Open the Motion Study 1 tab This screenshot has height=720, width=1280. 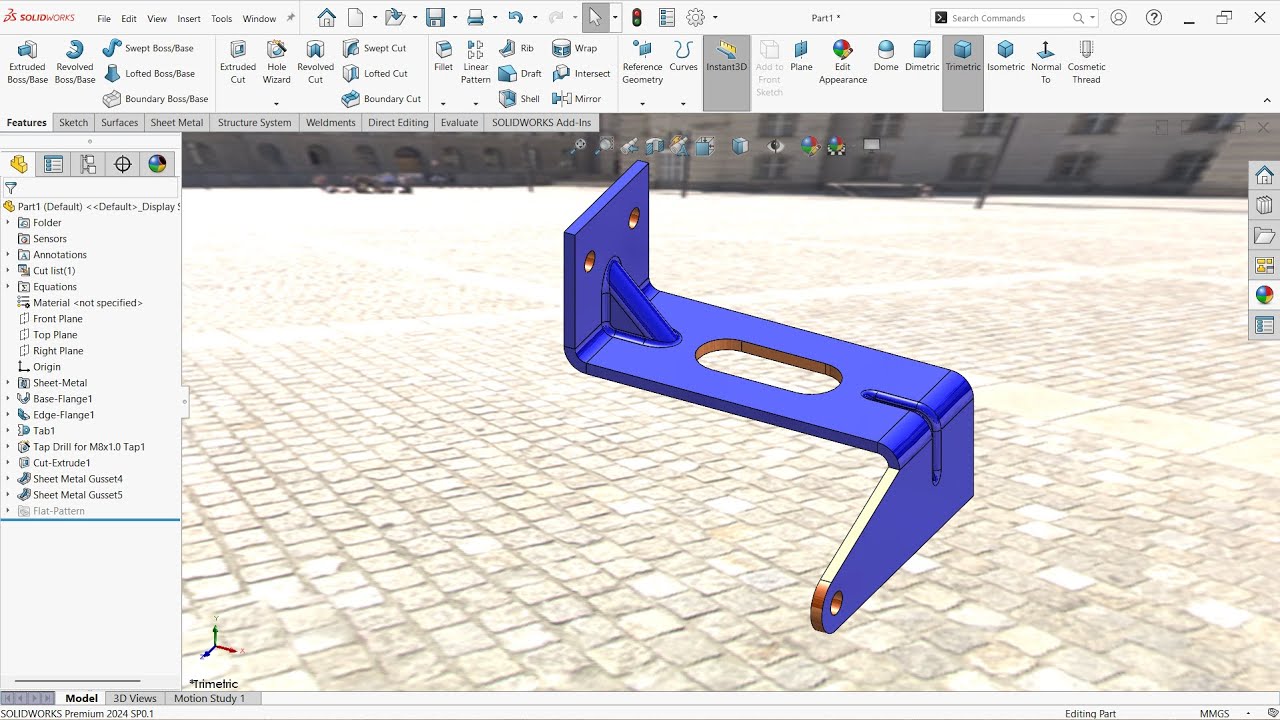pyautogui.click(x=209, y=698)
